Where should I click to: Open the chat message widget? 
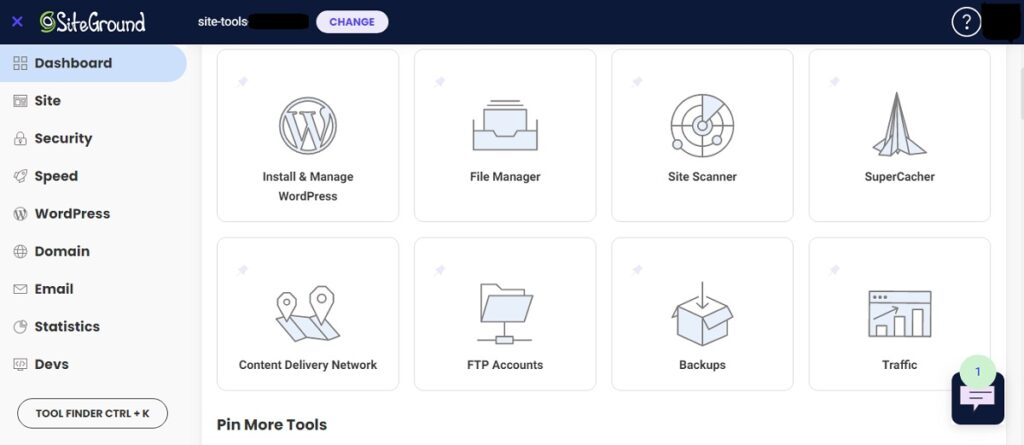[x=977, y=399]
